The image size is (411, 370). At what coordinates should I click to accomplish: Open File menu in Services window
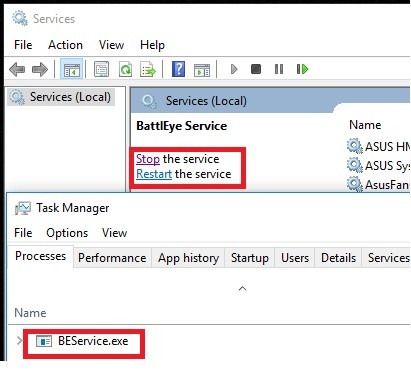[23, 45]
